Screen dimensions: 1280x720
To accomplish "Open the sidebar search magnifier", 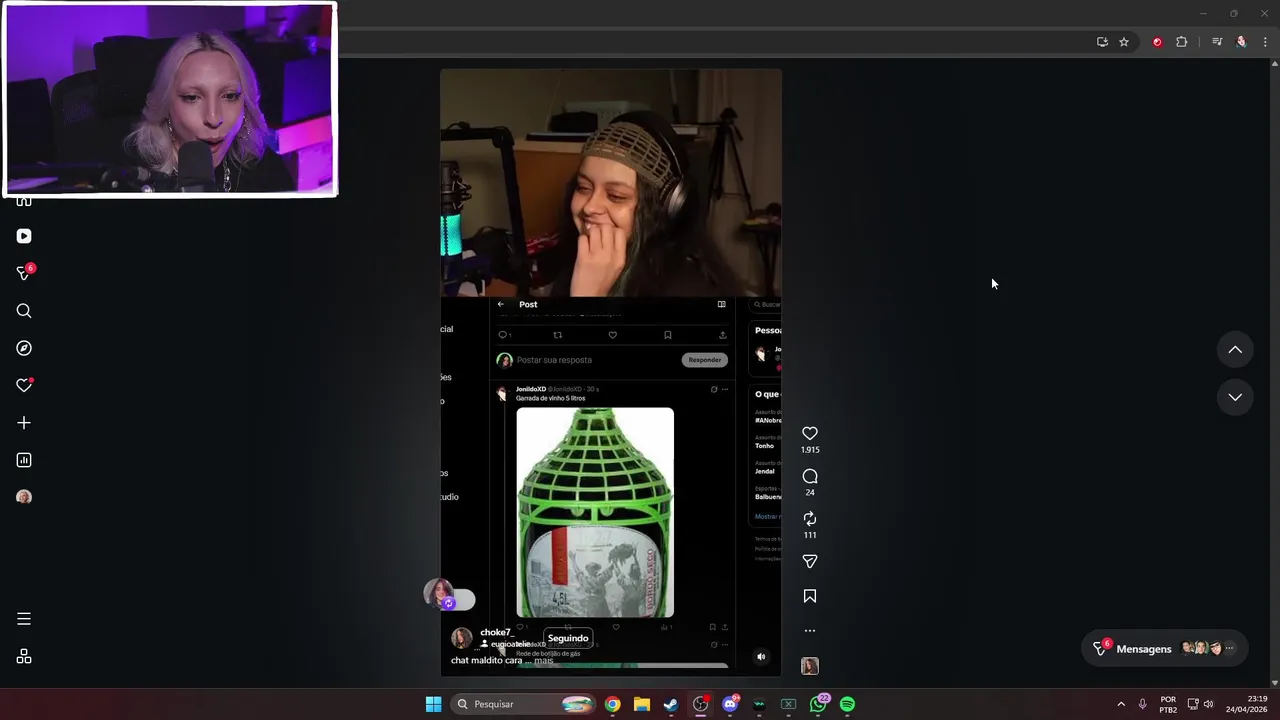I will [x=24, y=311].
